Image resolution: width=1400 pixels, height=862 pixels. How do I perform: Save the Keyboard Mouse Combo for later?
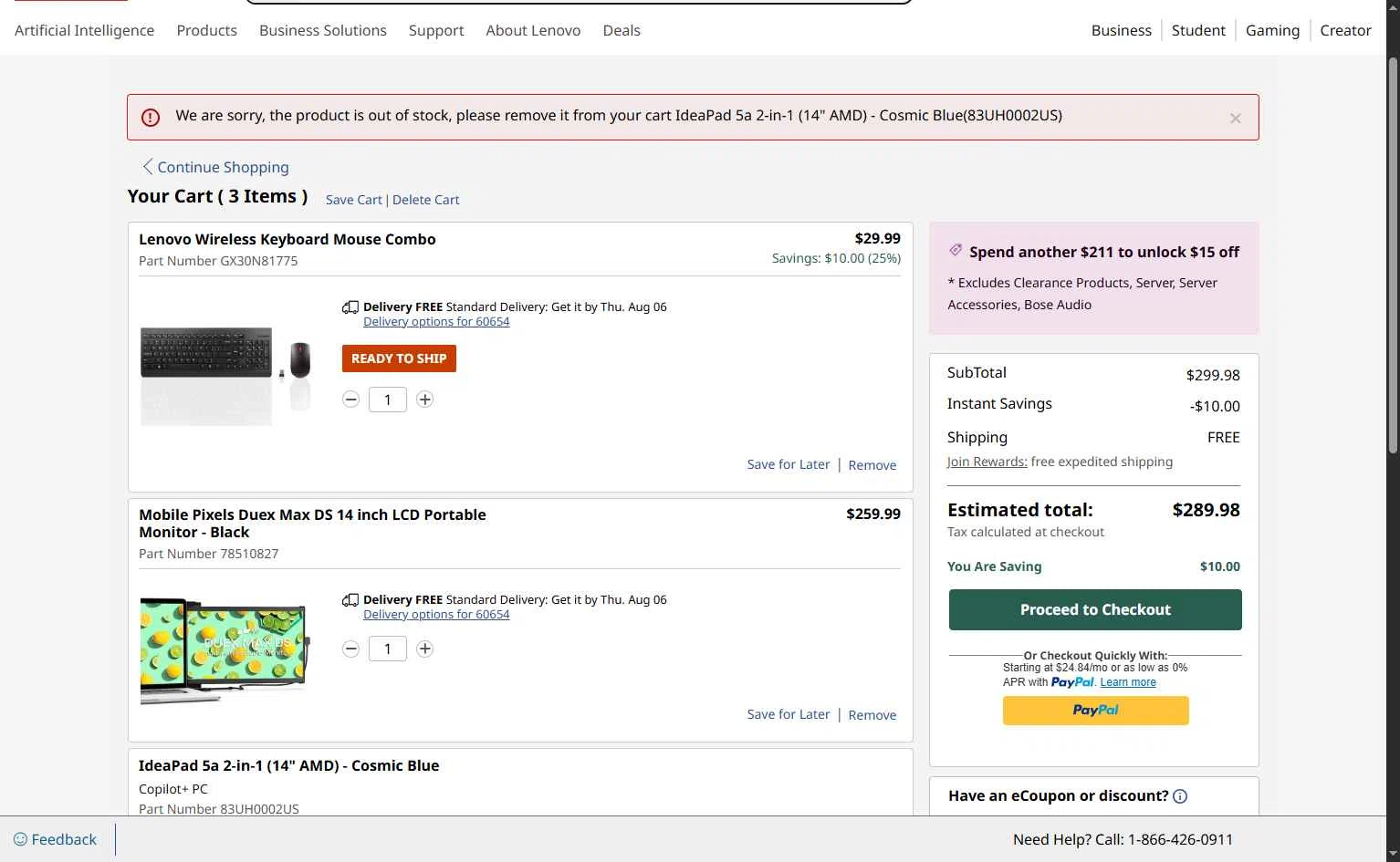pos(789,464)
